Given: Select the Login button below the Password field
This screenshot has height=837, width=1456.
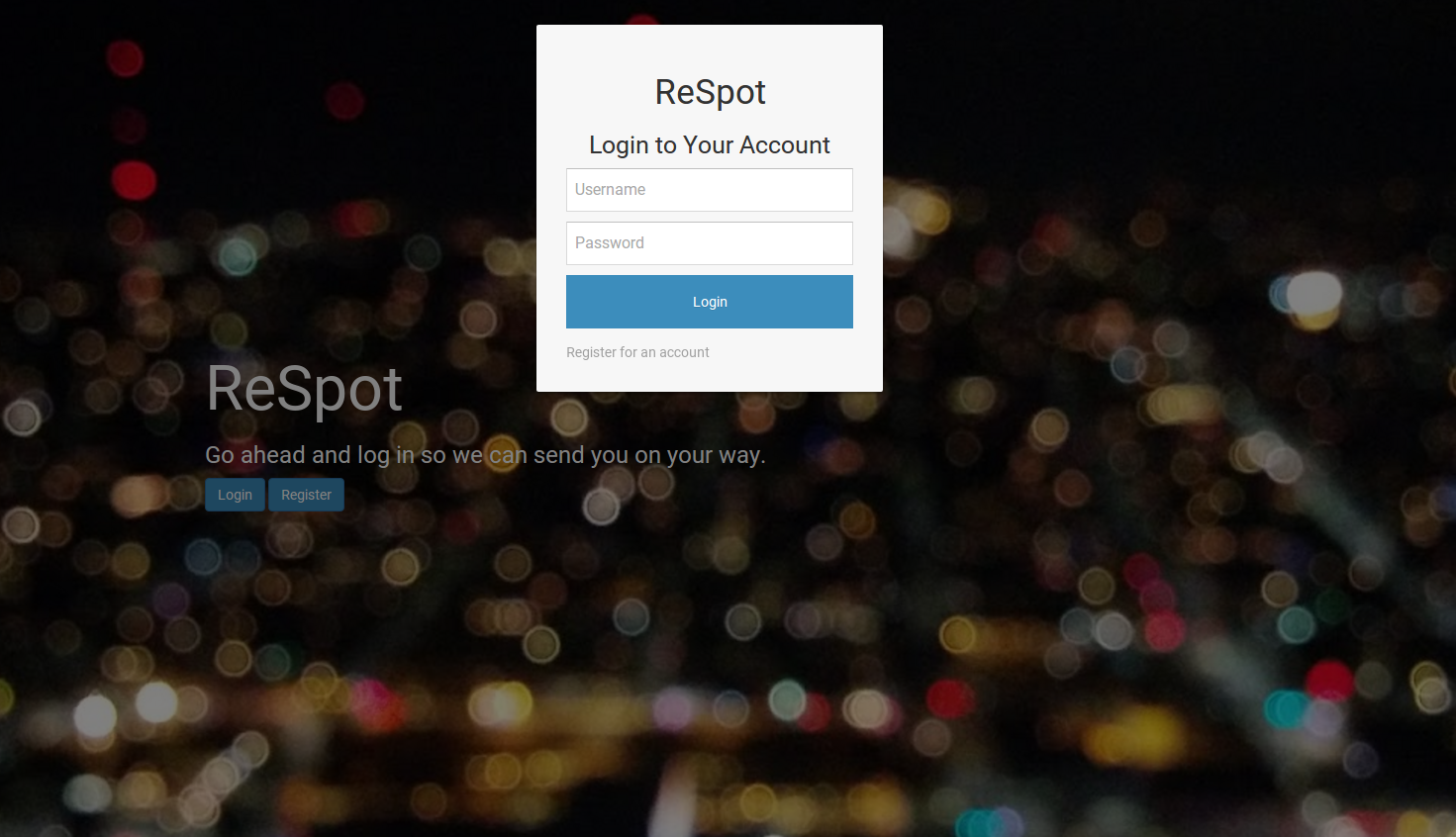Looking at the screenshot, I should pyautogui.click(x=709, y=302).
